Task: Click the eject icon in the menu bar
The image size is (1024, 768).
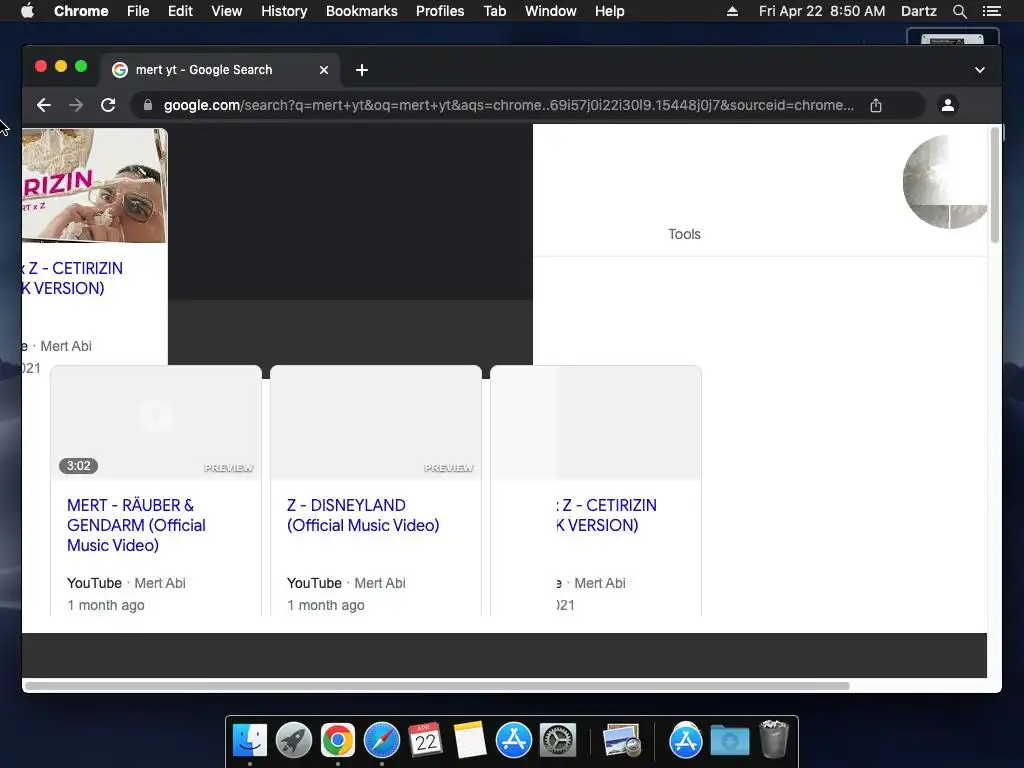Action: 732,11
